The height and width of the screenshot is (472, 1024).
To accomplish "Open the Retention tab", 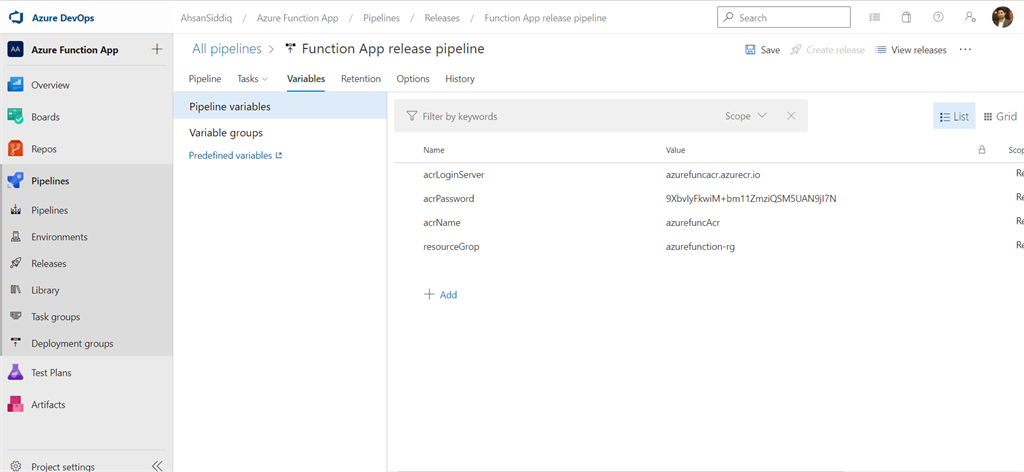I will pos(361,78).
